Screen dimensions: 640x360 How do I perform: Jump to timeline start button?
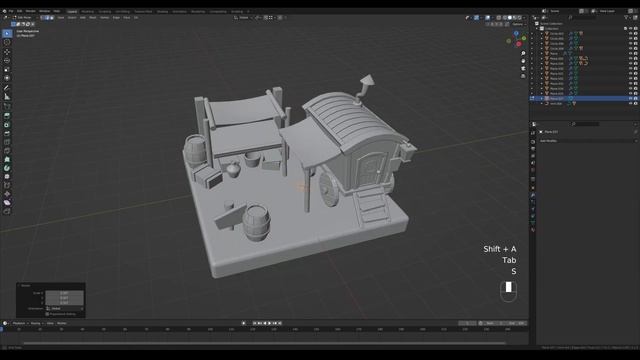(254, 323)
